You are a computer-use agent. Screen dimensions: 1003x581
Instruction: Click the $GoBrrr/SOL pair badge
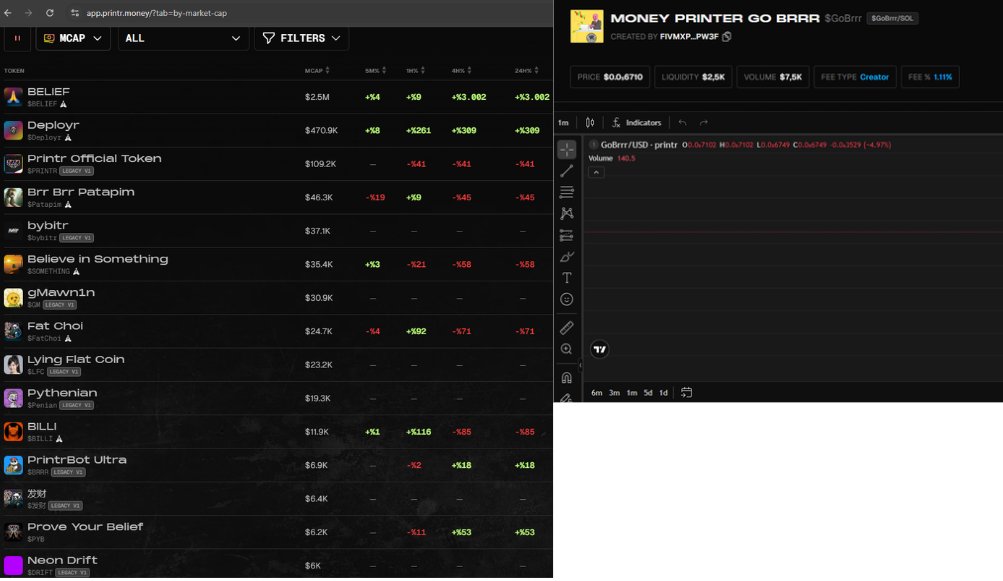pyautogui.click(x=892, y=19)
